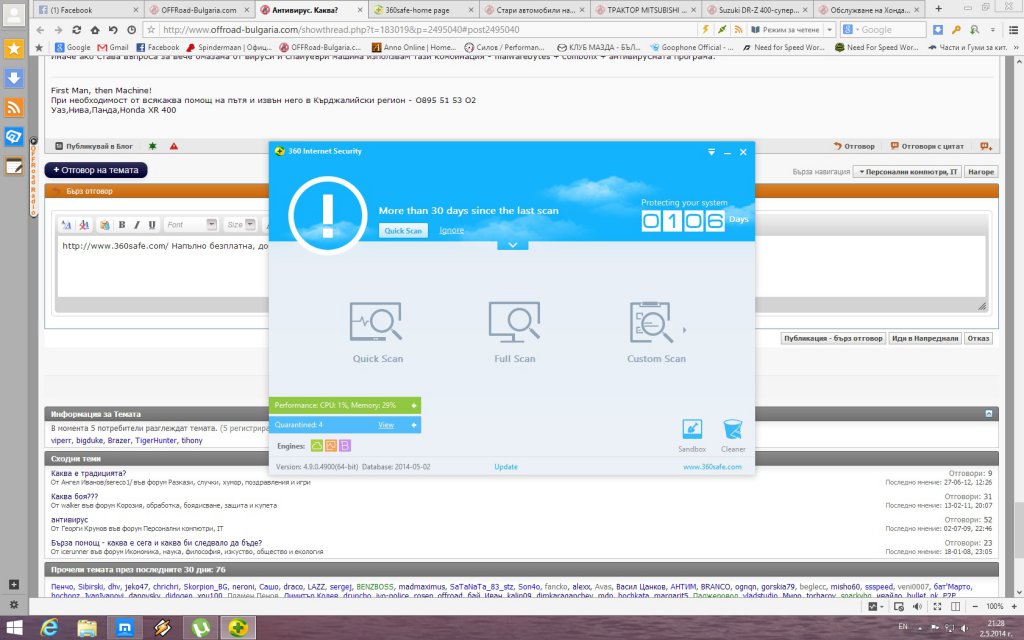Open the browser main menu icon

click(x=1013, y=29)
